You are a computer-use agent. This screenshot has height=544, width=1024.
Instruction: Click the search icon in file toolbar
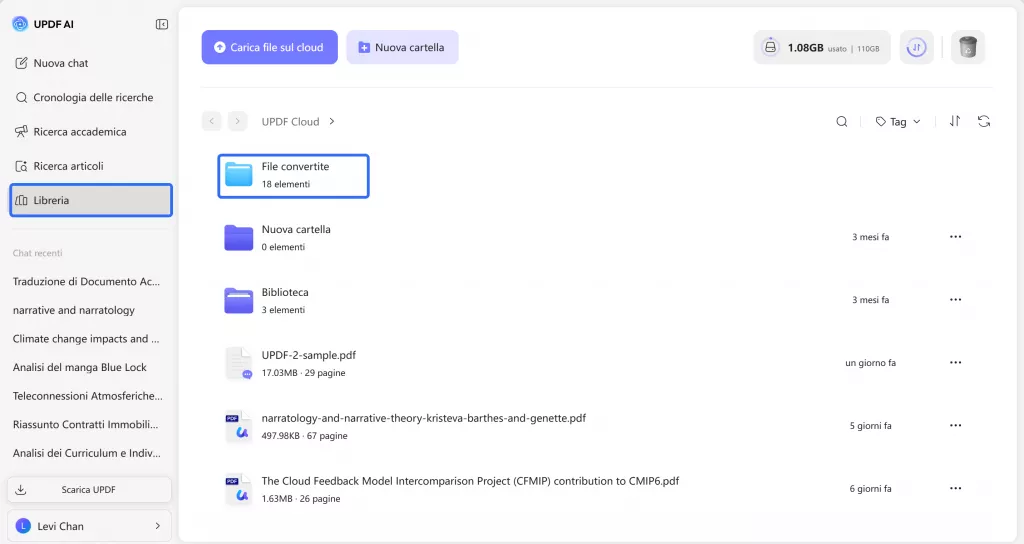(x=842, y=122)
